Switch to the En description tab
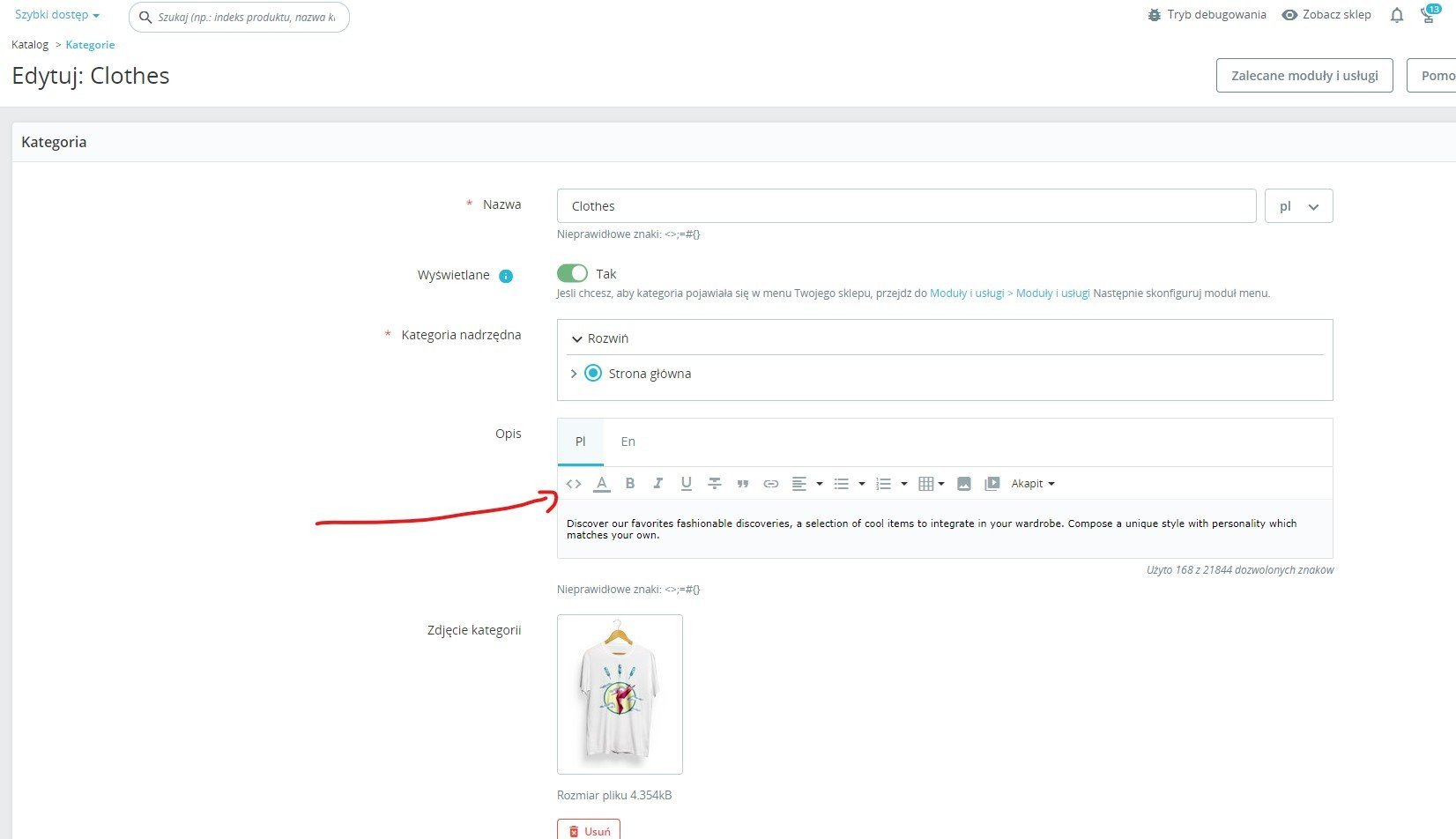 (x=628, y=442)
